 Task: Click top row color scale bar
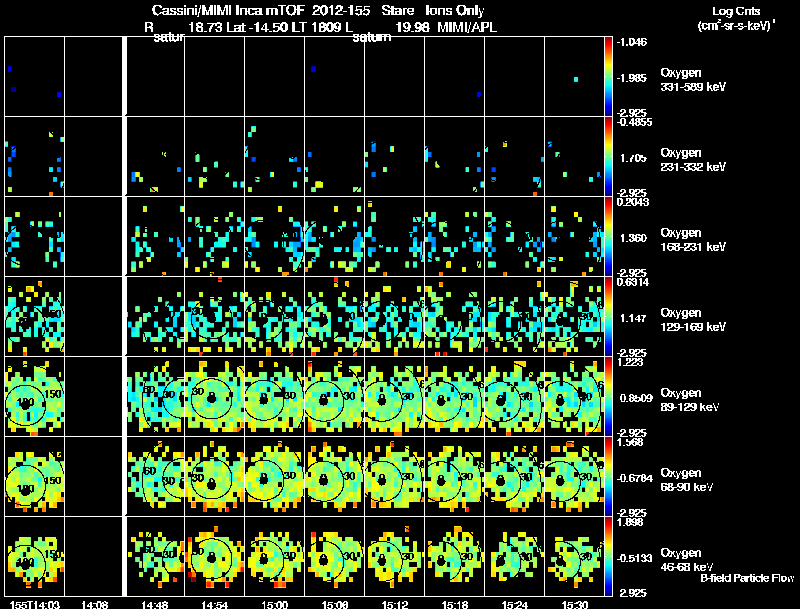tap(608, 76)
